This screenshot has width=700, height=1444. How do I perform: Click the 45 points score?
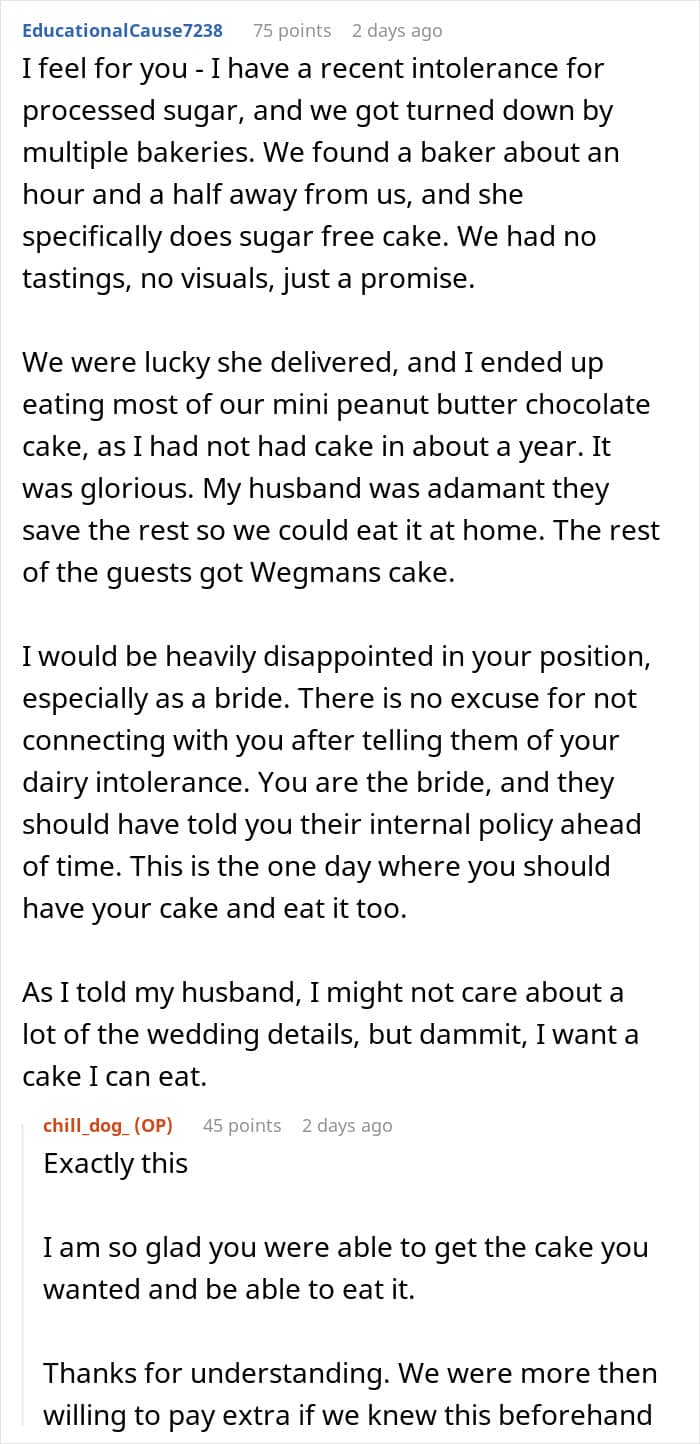[x=242, y=1125]
